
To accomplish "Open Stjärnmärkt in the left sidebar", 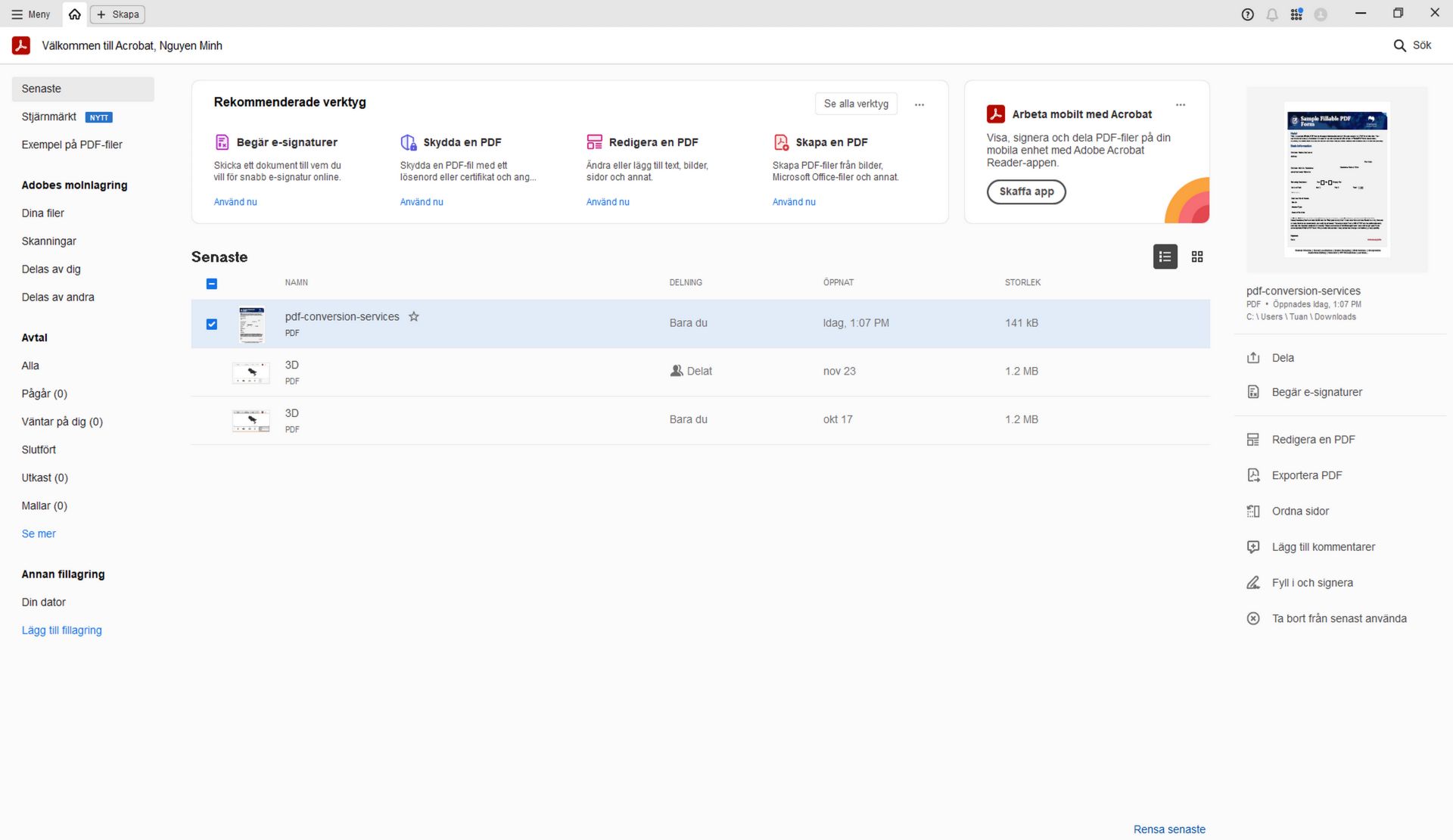I will pos(49,117).
